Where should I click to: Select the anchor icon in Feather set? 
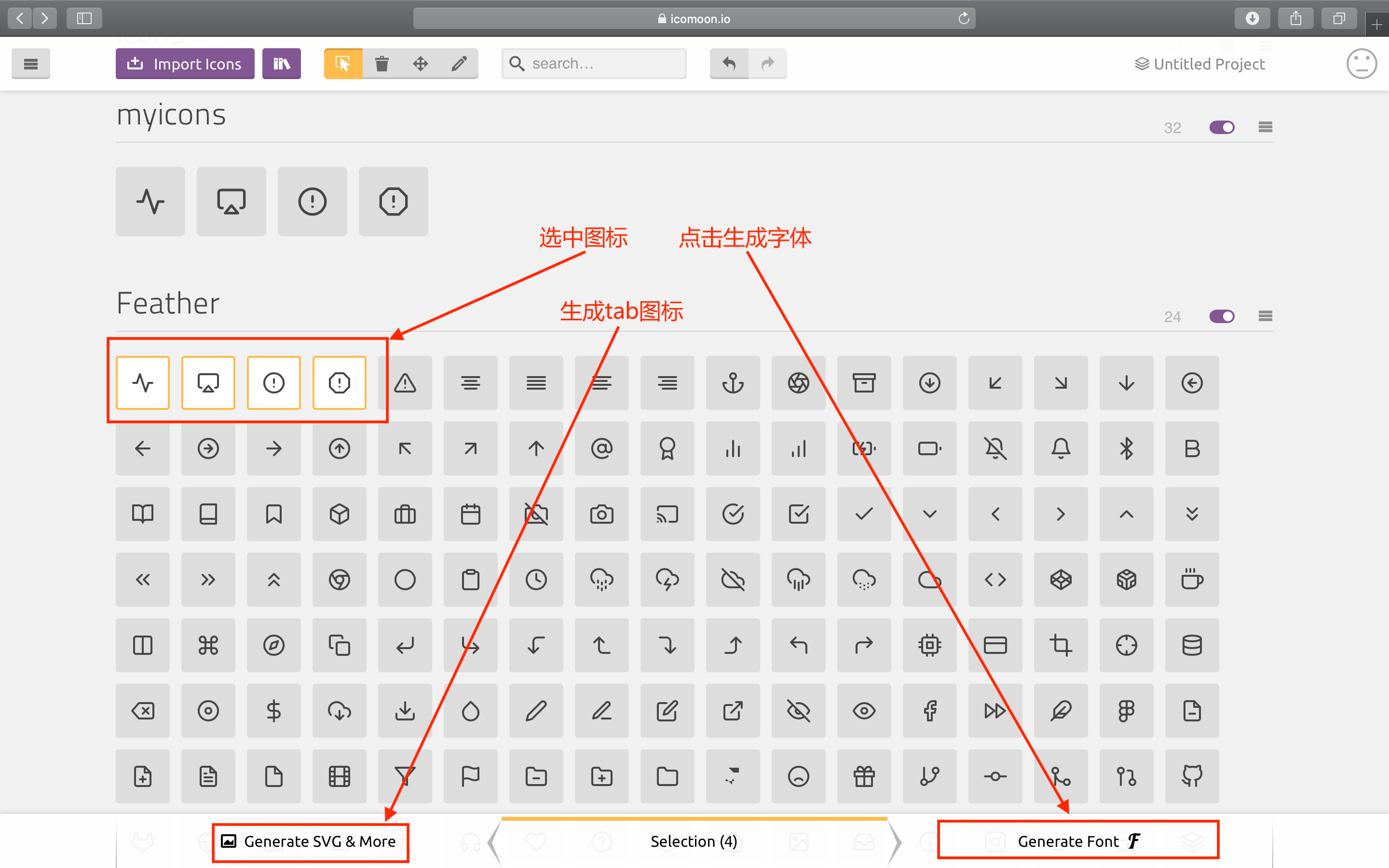click(733, 383)
